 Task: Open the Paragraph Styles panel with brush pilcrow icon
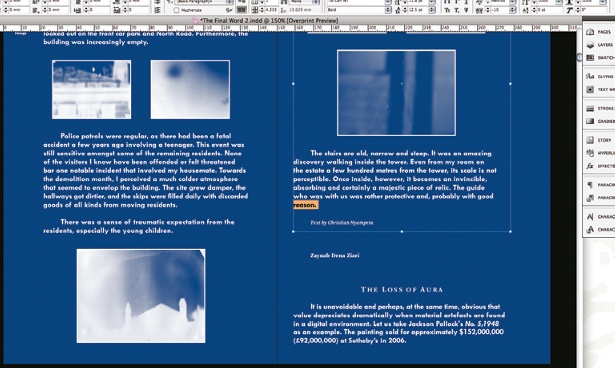tap(600, 198)
